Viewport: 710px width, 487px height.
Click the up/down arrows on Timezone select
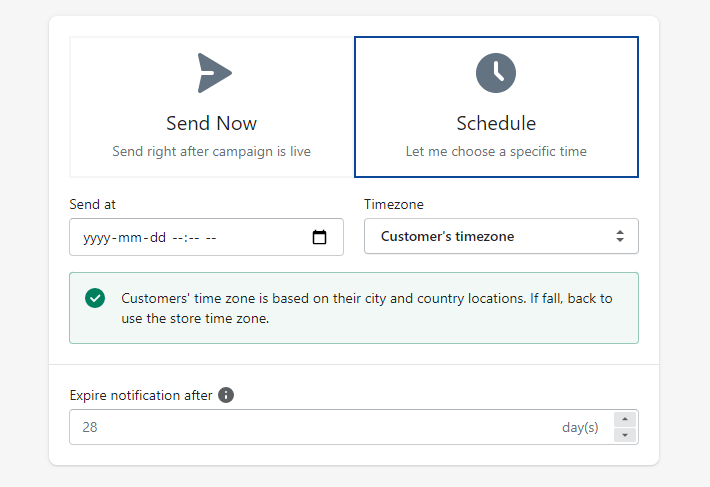[620, 237]
